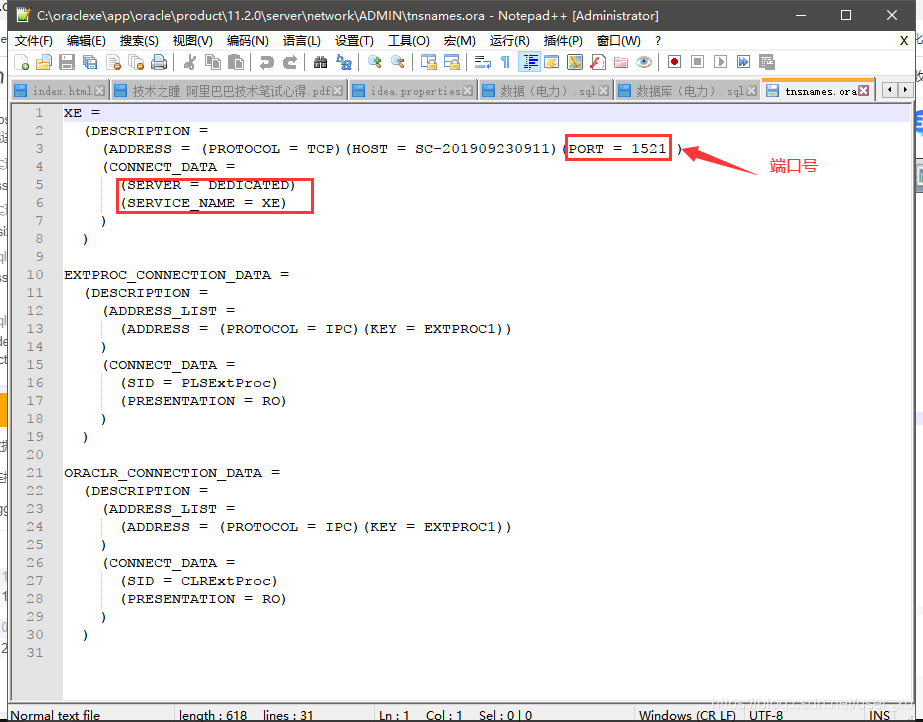Click the Cut scissors icon
The height and width of the screenshot is (722, 923).
(190, 62)
